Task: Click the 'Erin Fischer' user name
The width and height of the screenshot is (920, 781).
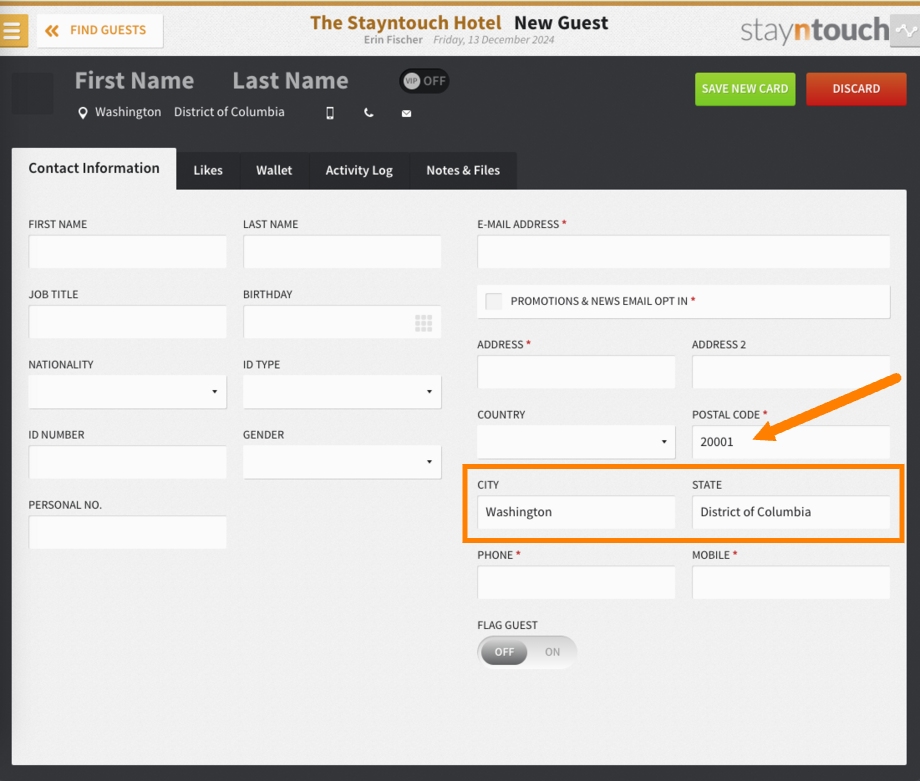Action: (x=393, y=40)
